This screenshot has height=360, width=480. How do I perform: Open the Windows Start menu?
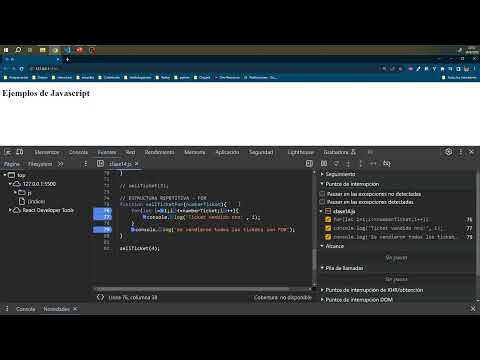pyautogui.click(x=6, y=50)
